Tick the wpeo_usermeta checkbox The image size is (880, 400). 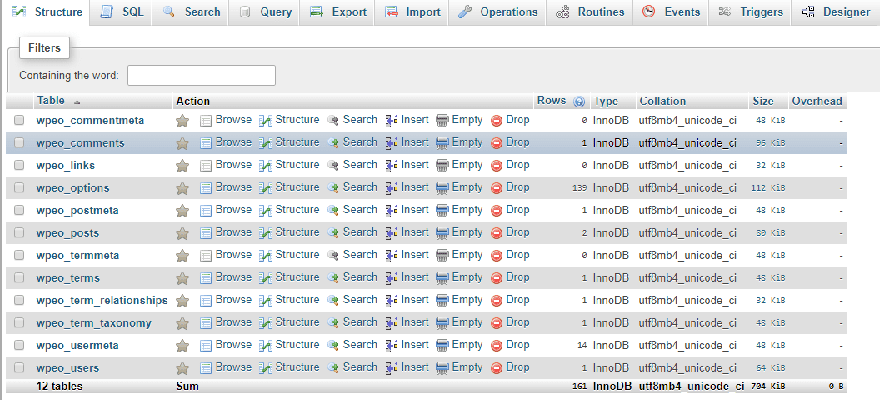19,345
